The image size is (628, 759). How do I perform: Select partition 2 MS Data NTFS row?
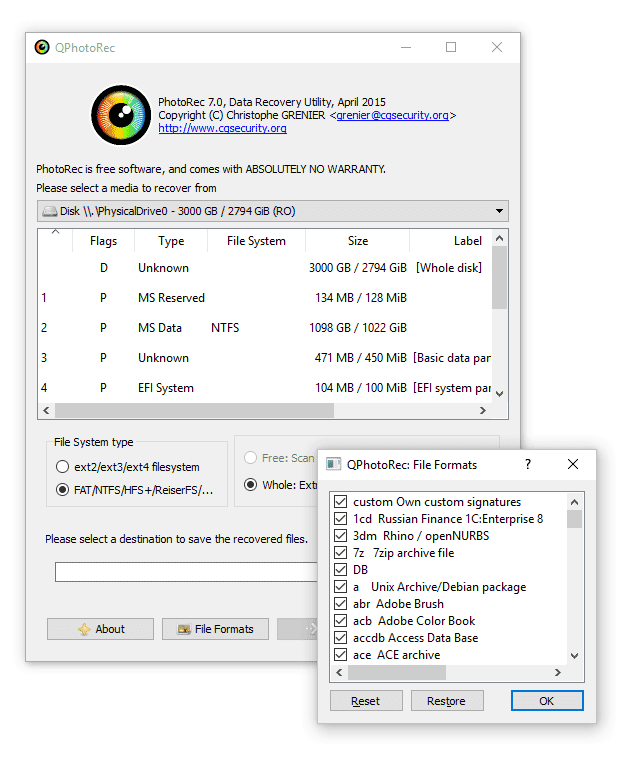[x=265, y=328]
